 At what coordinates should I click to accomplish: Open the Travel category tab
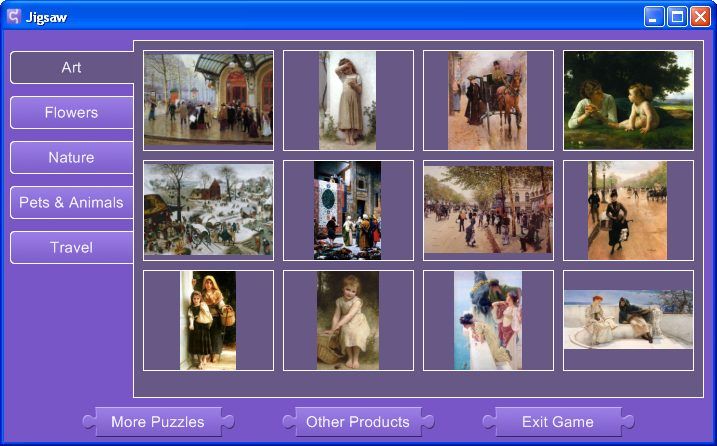[x=71, y=247]
